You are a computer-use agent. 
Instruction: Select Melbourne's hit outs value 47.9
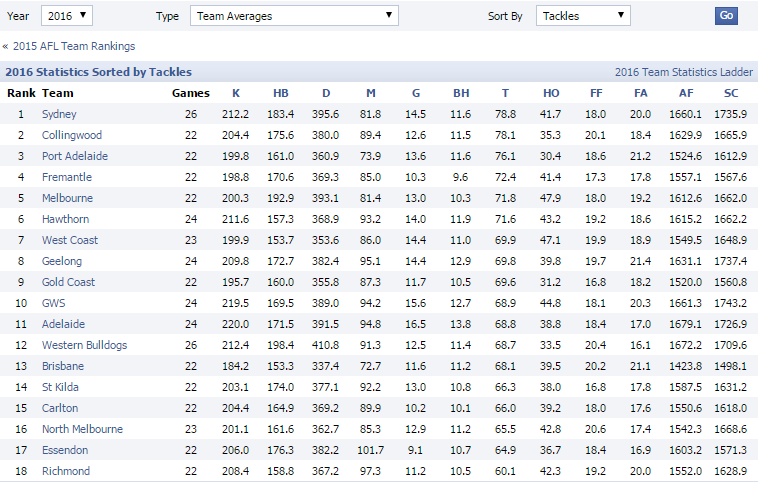[550, 198]
